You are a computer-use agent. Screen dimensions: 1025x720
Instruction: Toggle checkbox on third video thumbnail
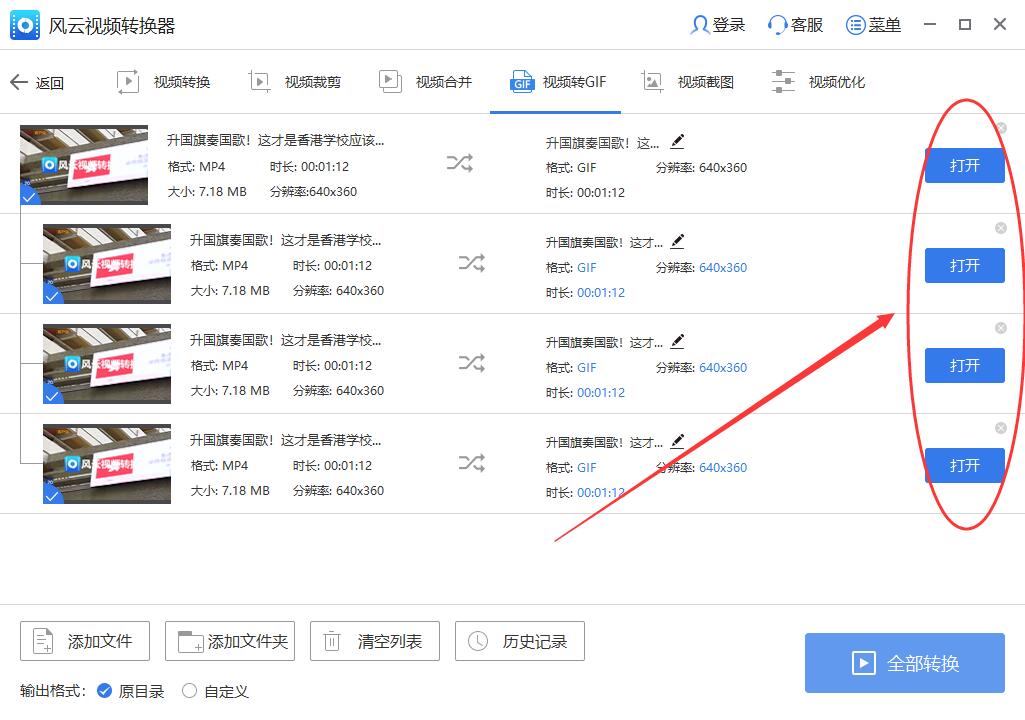[x=51, y=396]
